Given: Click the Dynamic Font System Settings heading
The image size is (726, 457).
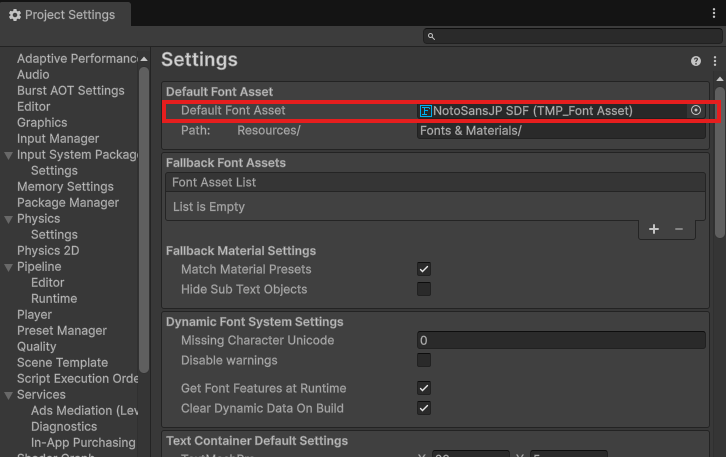Looking at the screenshot, I should point(255,322).
